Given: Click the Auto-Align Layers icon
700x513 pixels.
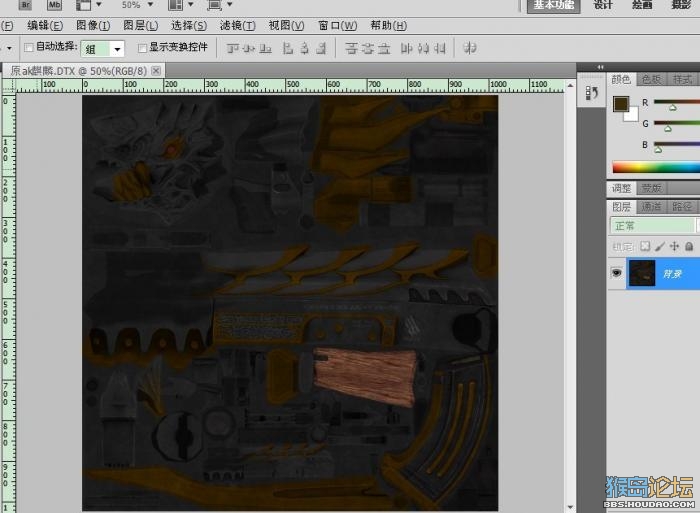Looking at the screenshot, I should pyautogui.click(x=470, y=48).
